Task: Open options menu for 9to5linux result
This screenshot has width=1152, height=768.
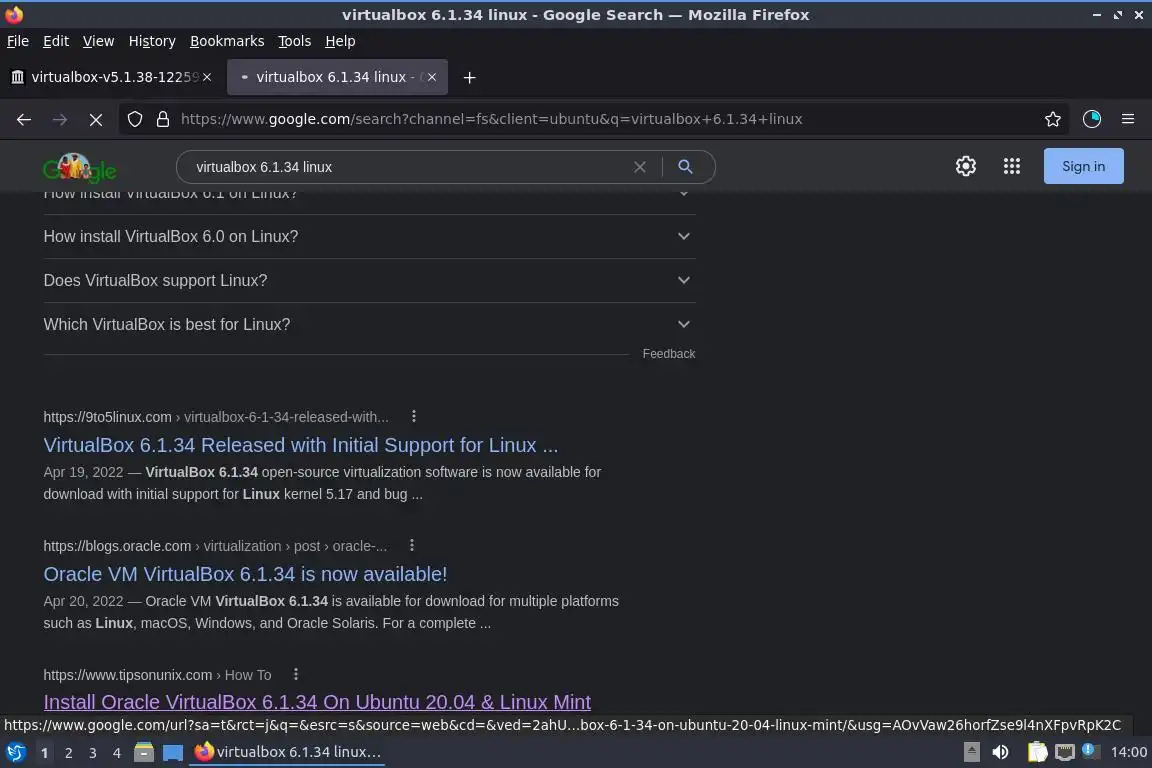Action: (414, 417)
